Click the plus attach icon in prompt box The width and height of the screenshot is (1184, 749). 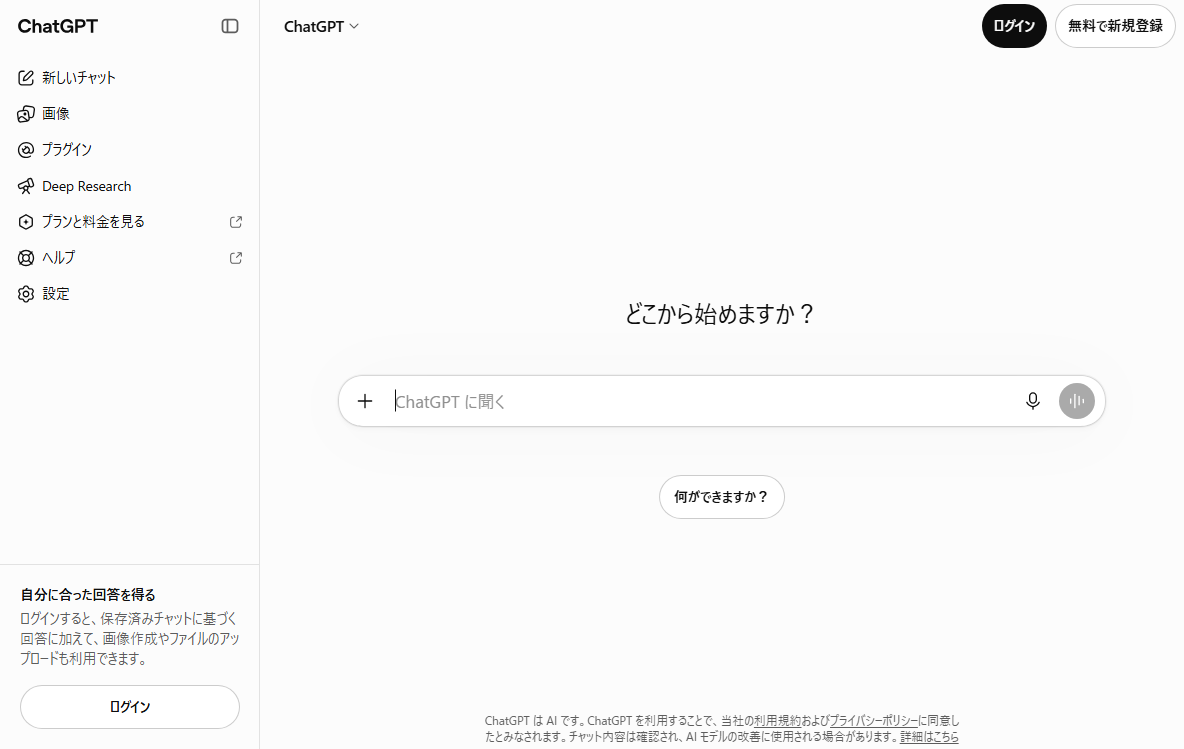pyautogui.click(x=365, y=401)
